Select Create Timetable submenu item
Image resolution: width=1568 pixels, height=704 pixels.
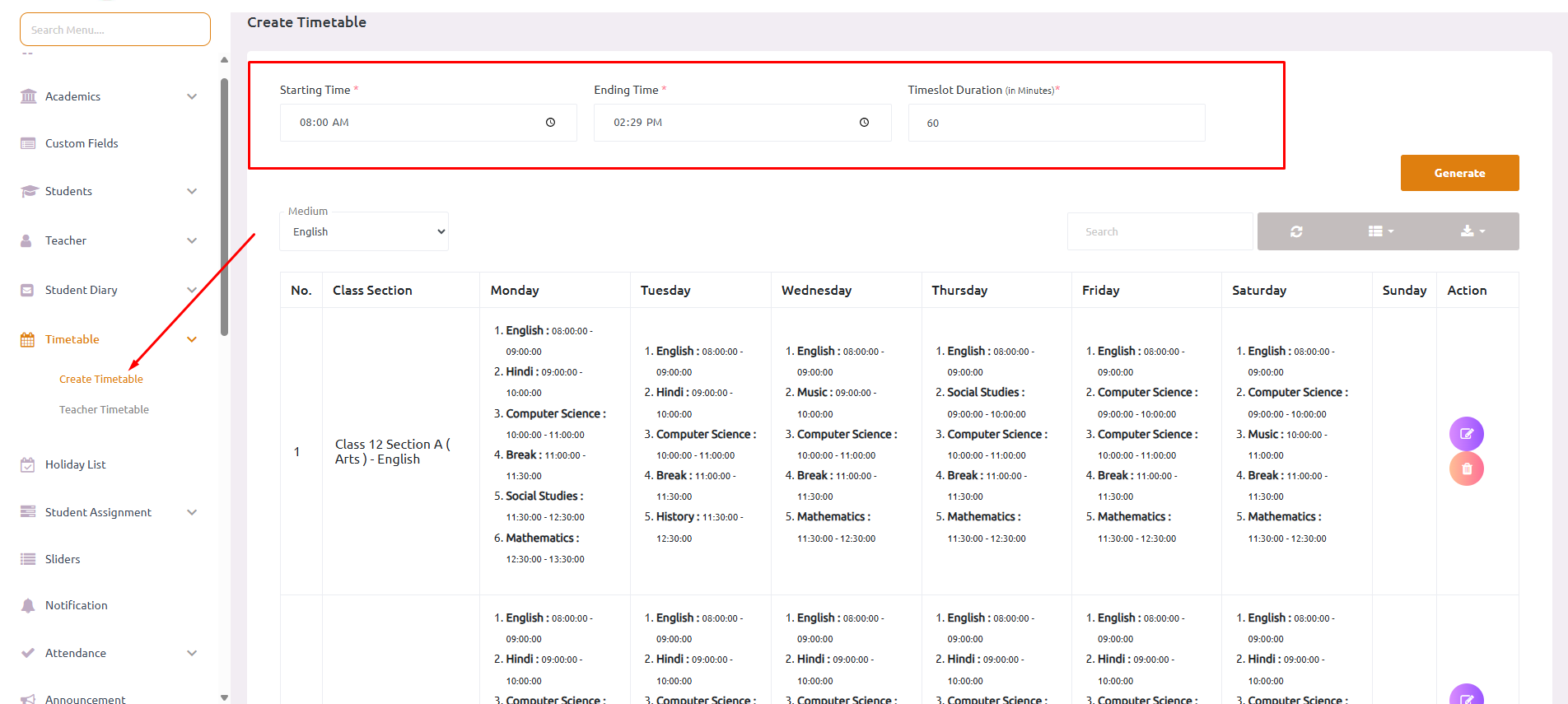coord(101,379)
